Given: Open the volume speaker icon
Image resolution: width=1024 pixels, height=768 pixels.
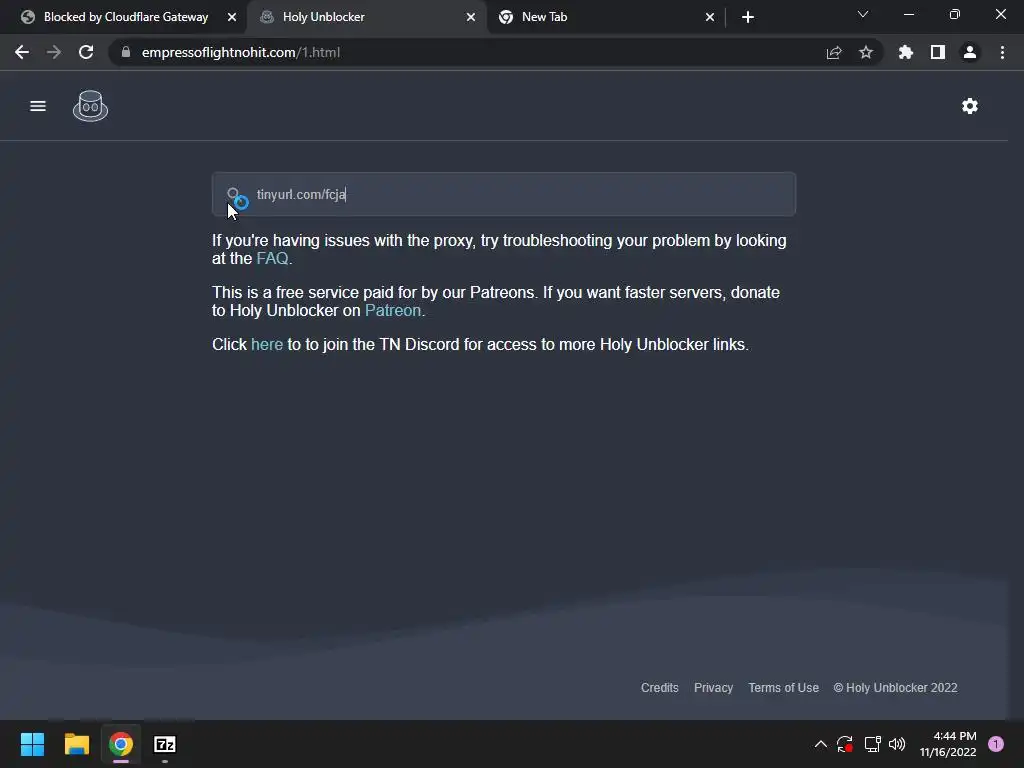Looking at the screenshot, I should (897, 744).
